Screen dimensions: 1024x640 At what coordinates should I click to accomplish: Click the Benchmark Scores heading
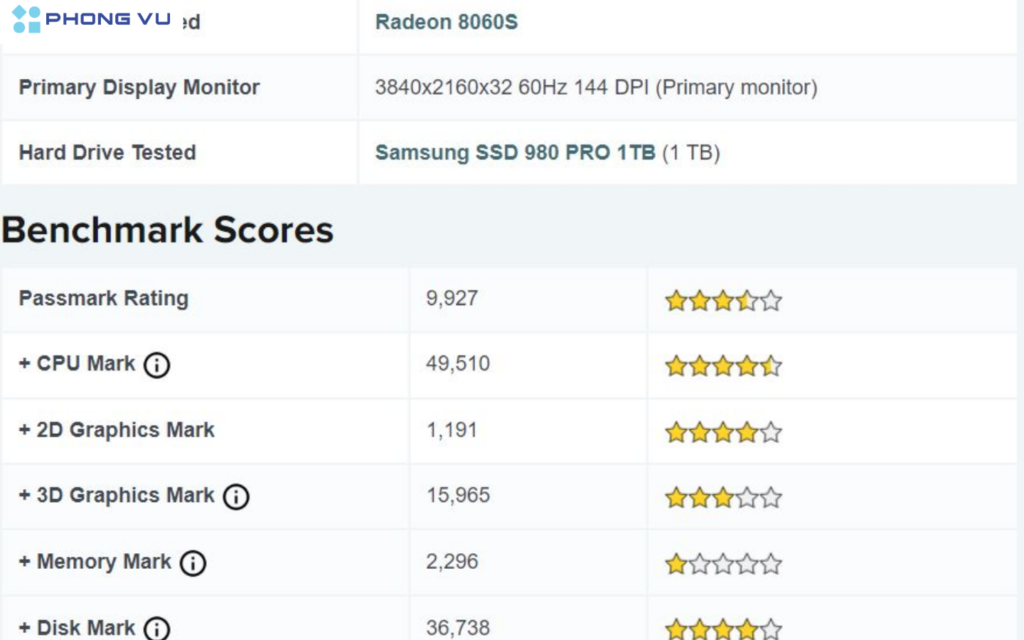coord(167,230)
